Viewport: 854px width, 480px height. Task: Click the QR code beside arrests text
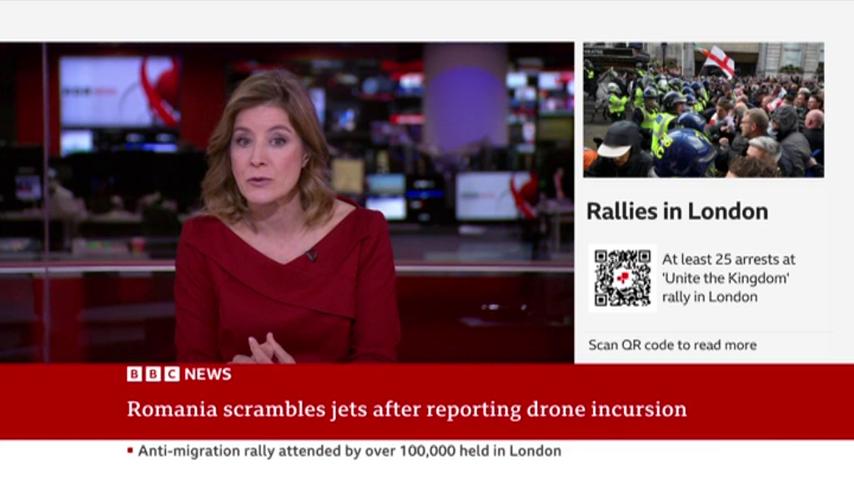pos(623,278)
